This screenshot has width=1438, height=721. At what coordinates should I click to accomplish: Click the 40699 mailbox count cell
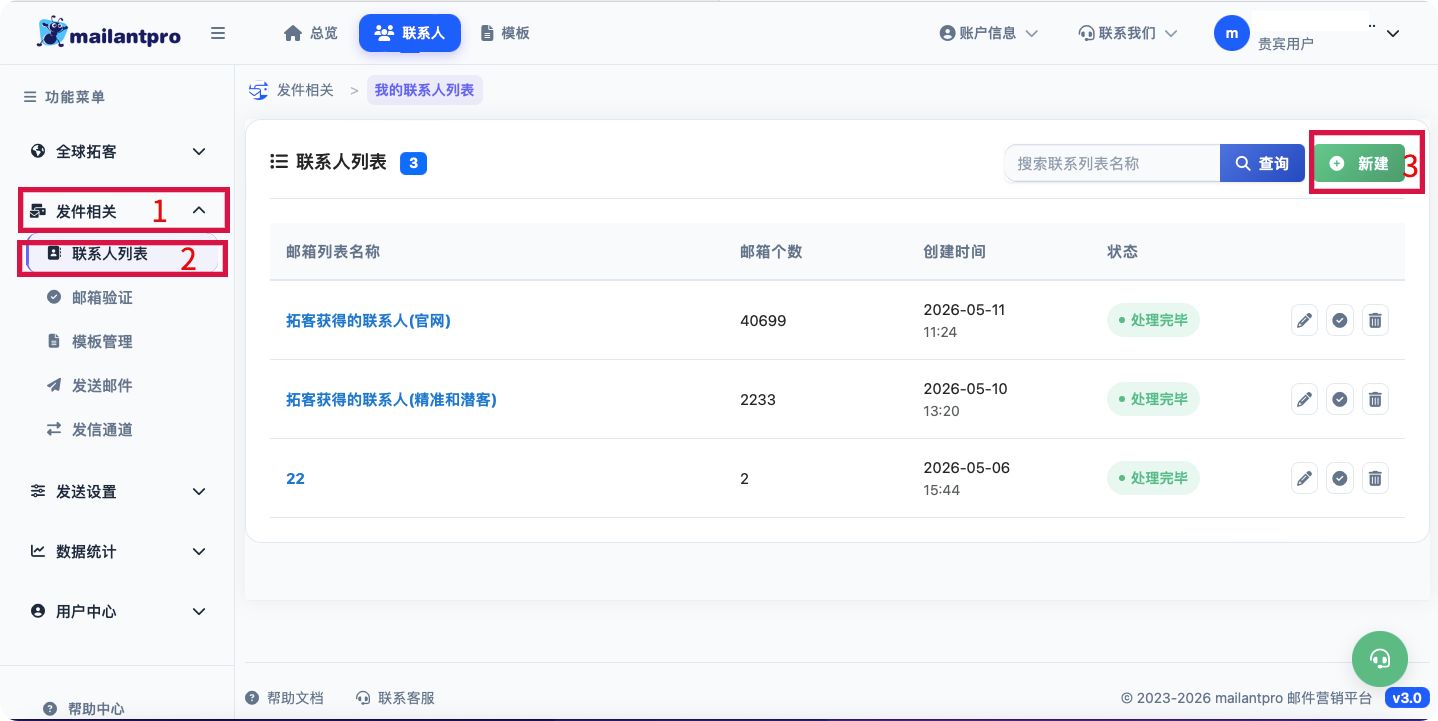point(763,321)
